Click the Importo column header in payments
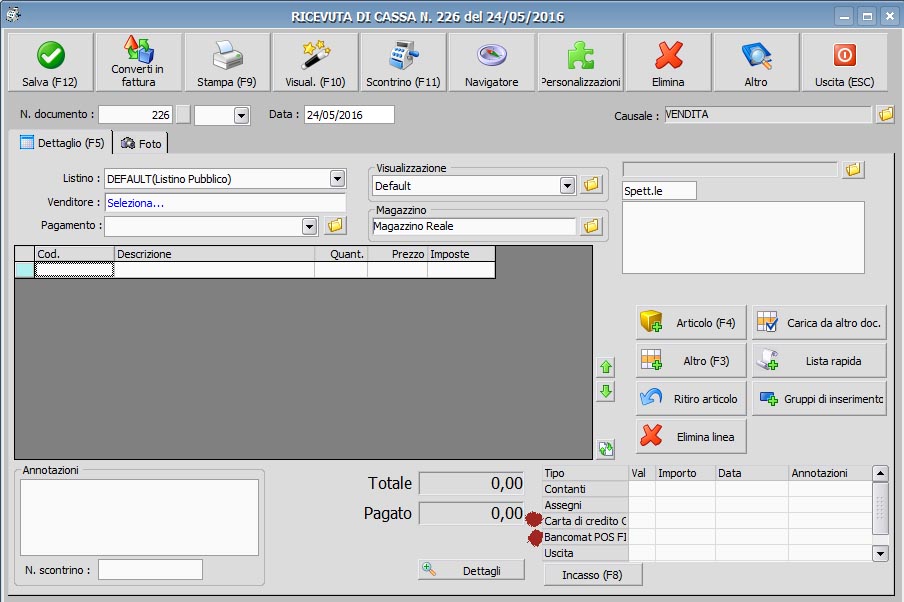 click(x=685, y=473)
